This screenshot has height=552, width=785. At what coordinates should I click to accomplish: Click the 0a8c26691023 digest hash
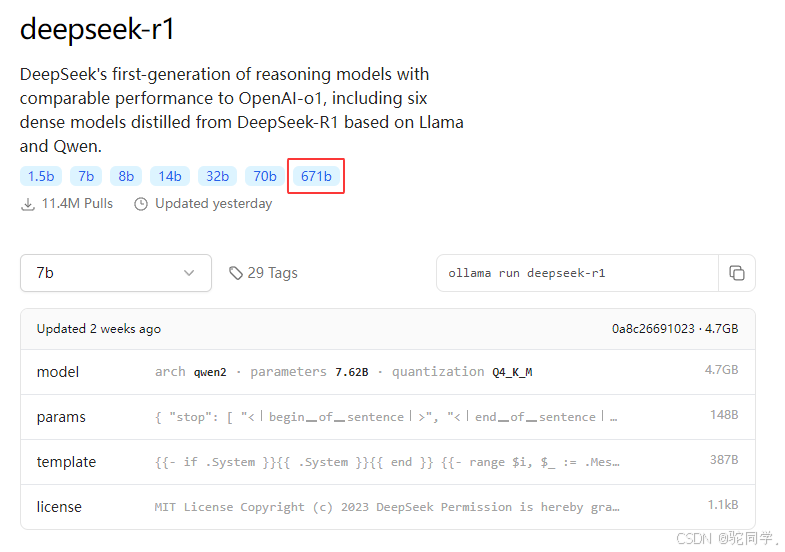coord(653,329)
